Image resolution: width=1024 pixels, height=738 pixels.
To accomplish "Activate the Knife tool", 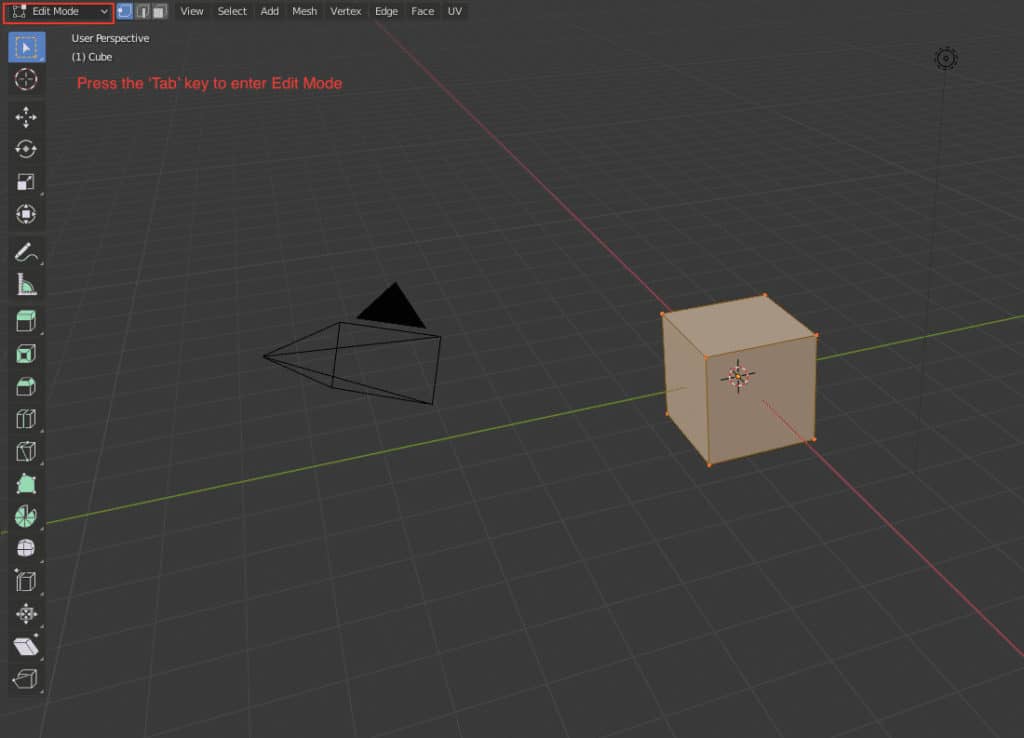I will tap(26, 451).
